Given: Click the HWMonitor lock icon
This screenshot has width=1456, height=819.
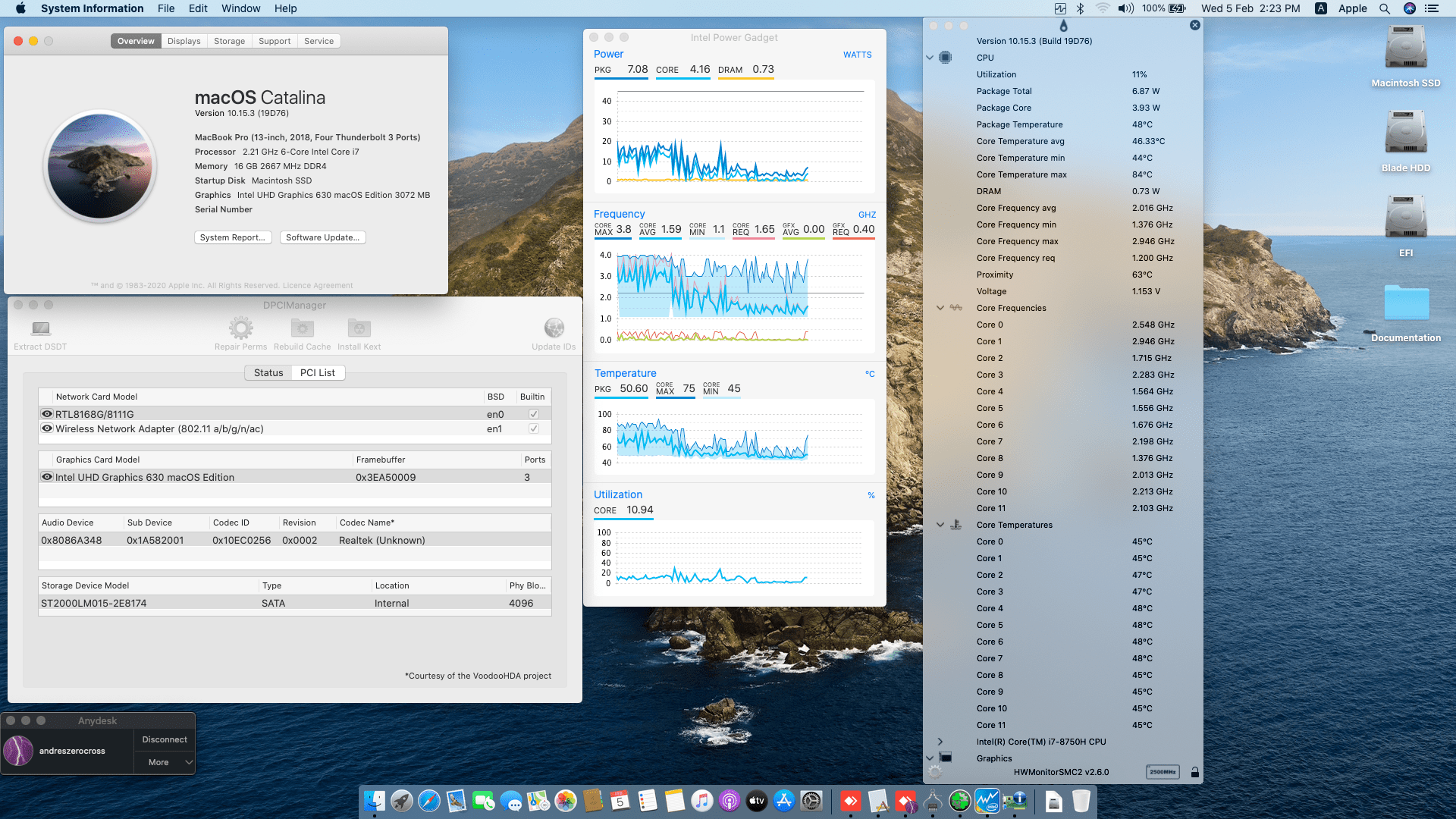Looking at the screenshot, I should [x=1194, y=772].
